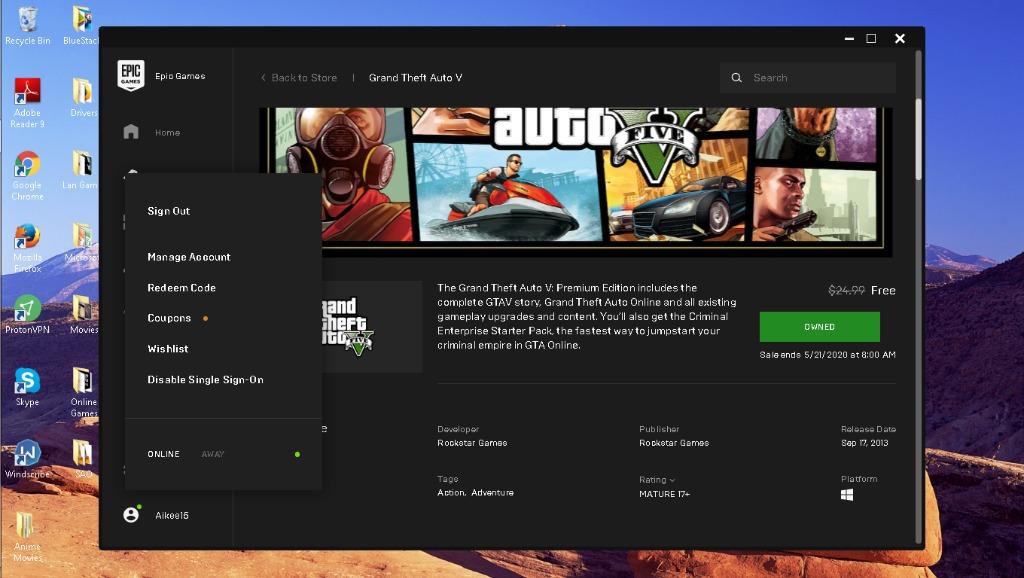Screen dimensions: 1024x578
Task: Click Back to Store link
Action: point(299,78)
